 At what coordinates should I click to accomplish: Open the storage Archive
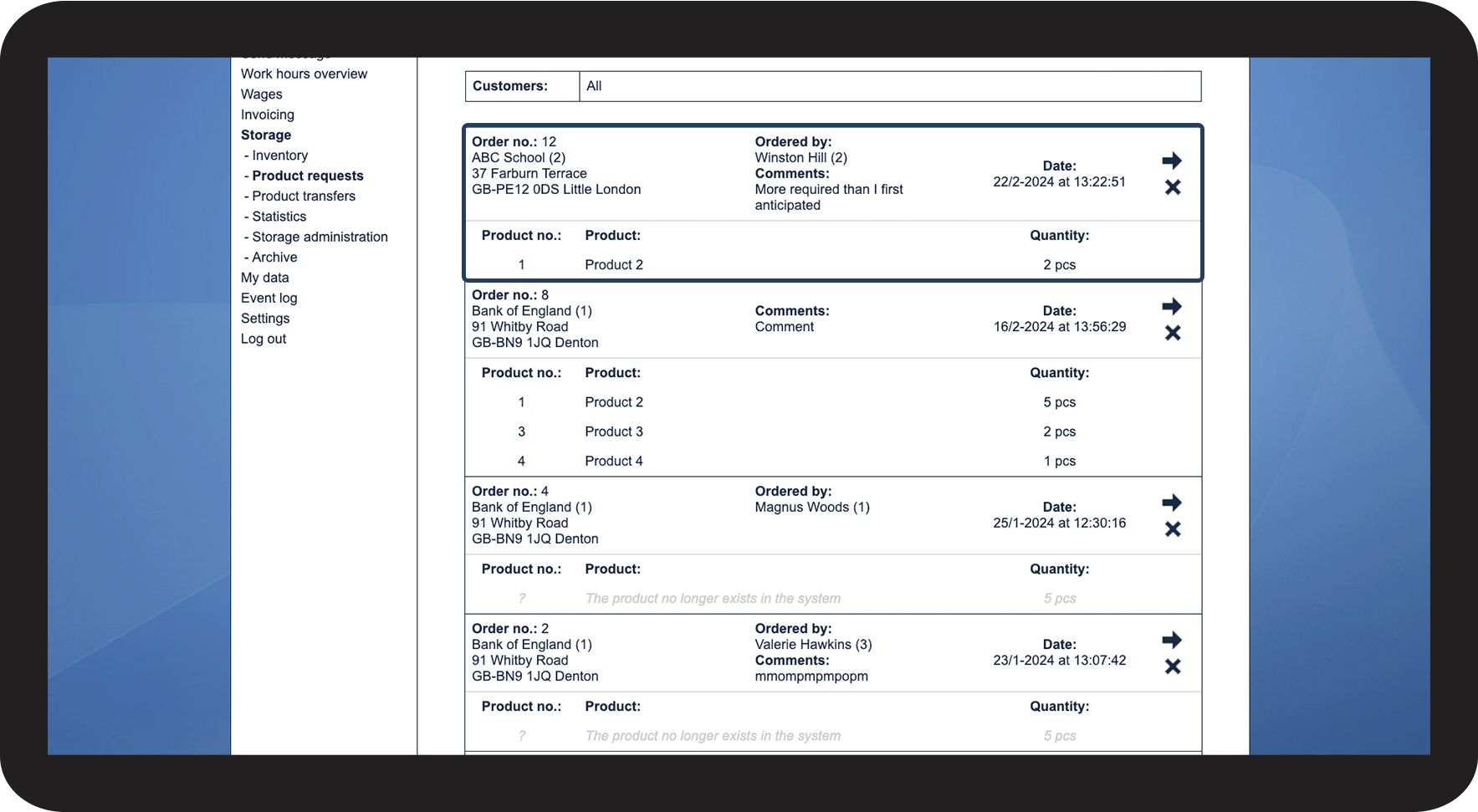[x=274, y=258]
